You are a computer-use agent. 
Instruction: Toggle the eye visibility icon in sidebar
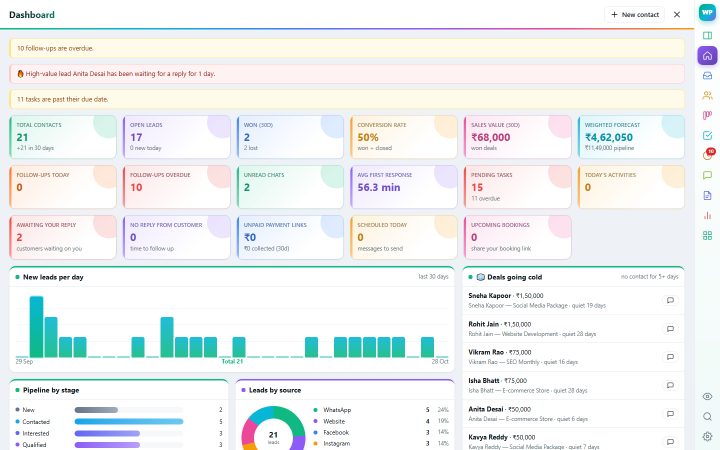[707, 396]
